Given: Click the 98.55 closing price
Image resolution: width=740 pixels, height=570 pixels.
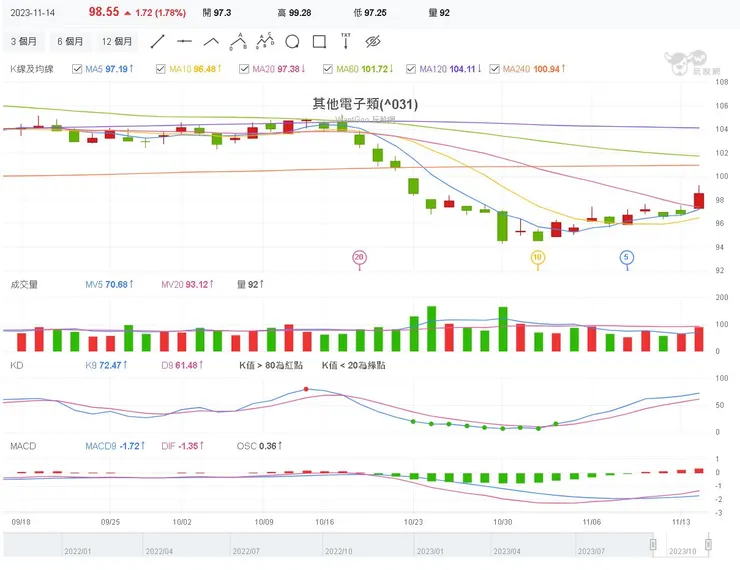Looking at the screenshot, I should (104, 12).
